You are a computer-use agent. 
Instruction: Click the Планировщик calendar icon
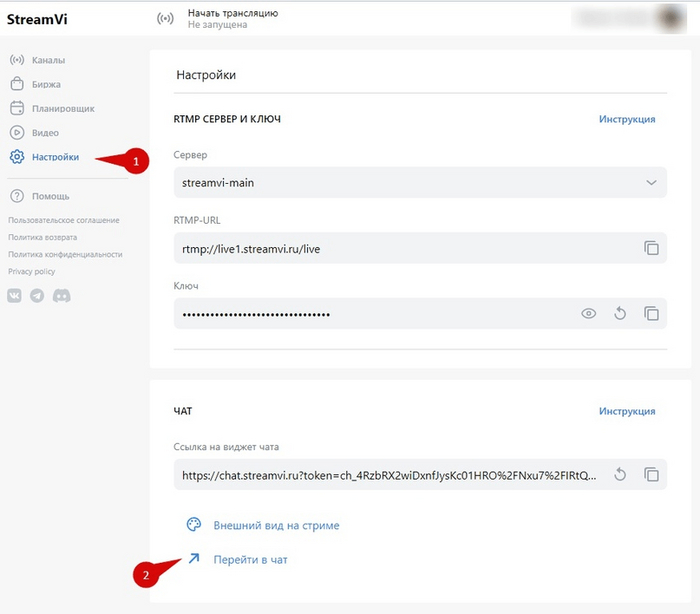click(17, 108)
